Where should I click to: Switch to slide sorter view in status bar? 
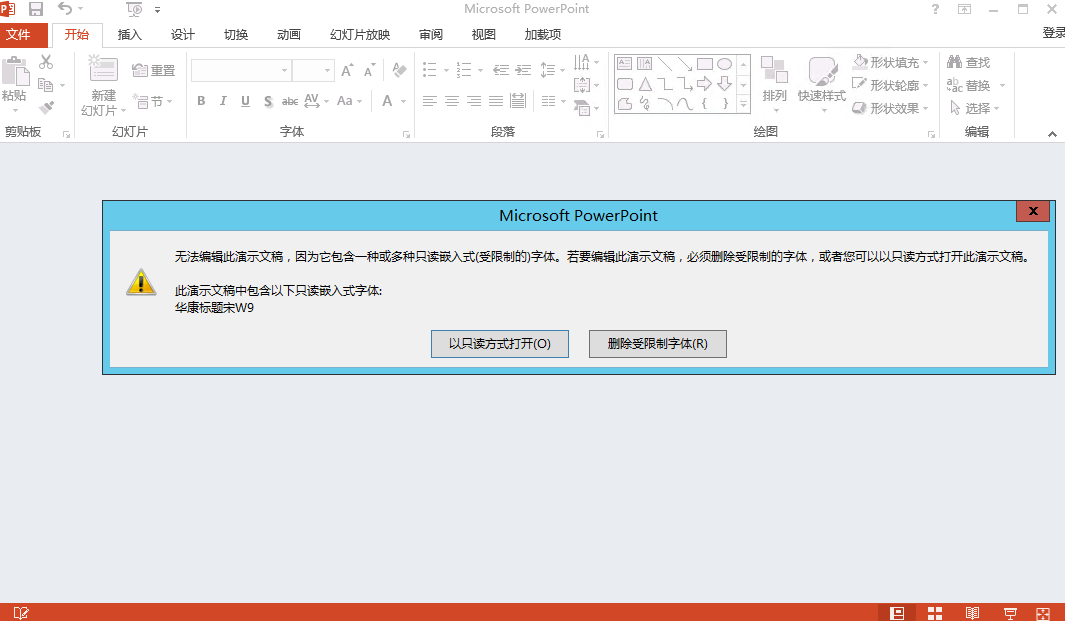[x=935, y=613]
